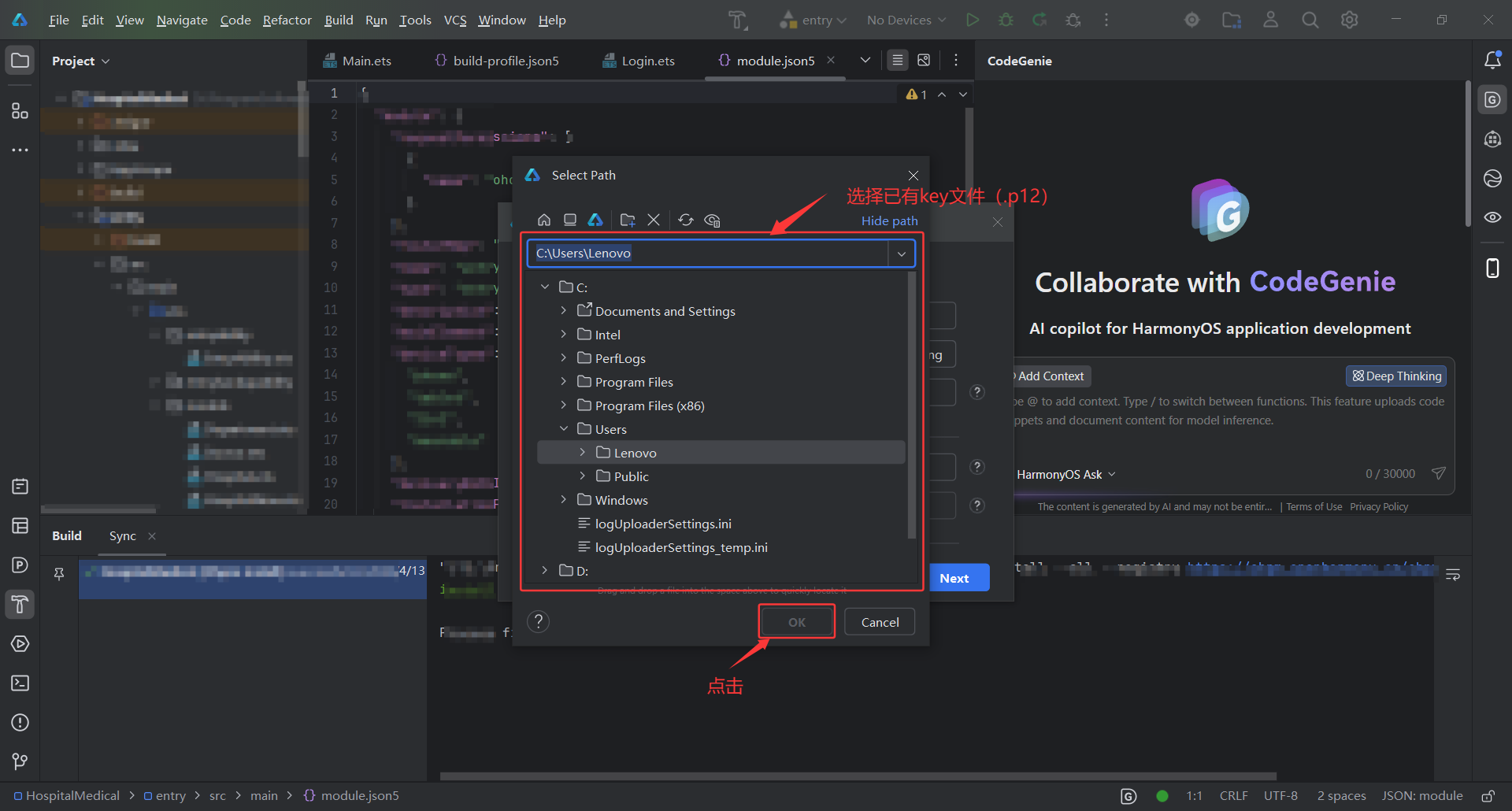Click the Select Path tree scrollbar
The image size is (1512, 811).
(x=911, y=405)
